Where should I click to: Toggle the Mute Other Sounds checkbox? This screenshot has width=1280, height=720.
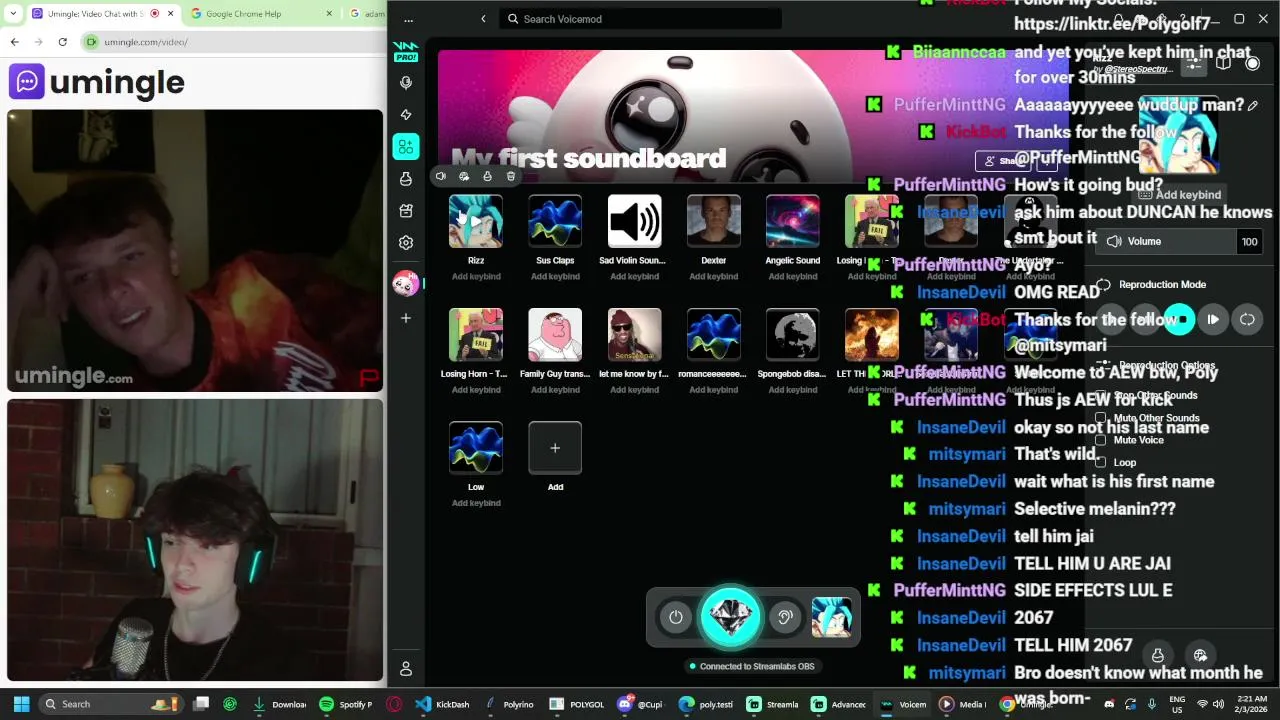click(x=1101, y=418)
